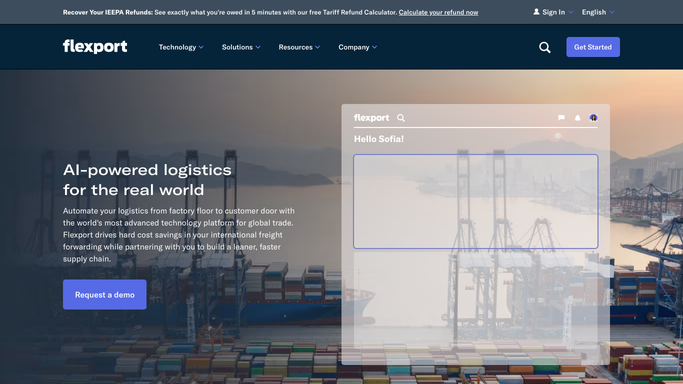
Task: Click the AI-powered logistics headline
Action: coord(147,179)
